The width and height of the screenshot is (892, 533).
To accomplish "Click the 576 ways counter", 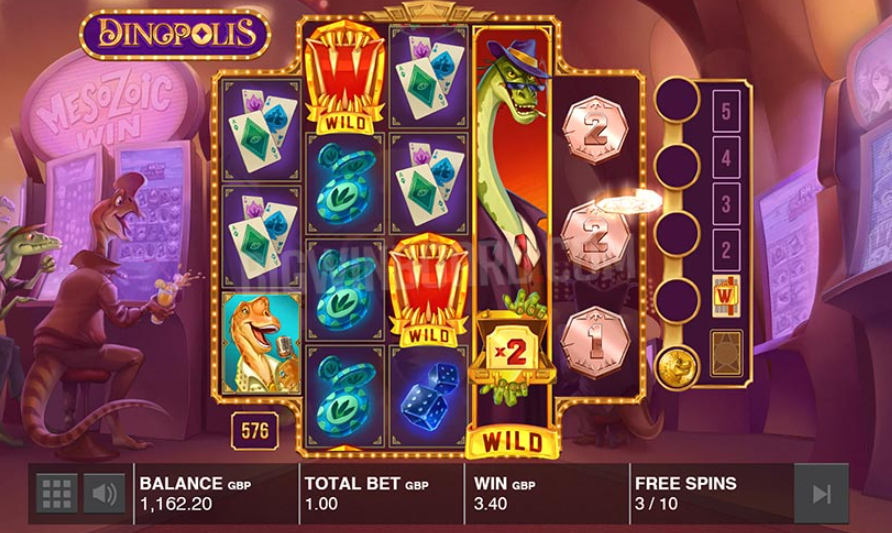I will [x=255, y=431].
